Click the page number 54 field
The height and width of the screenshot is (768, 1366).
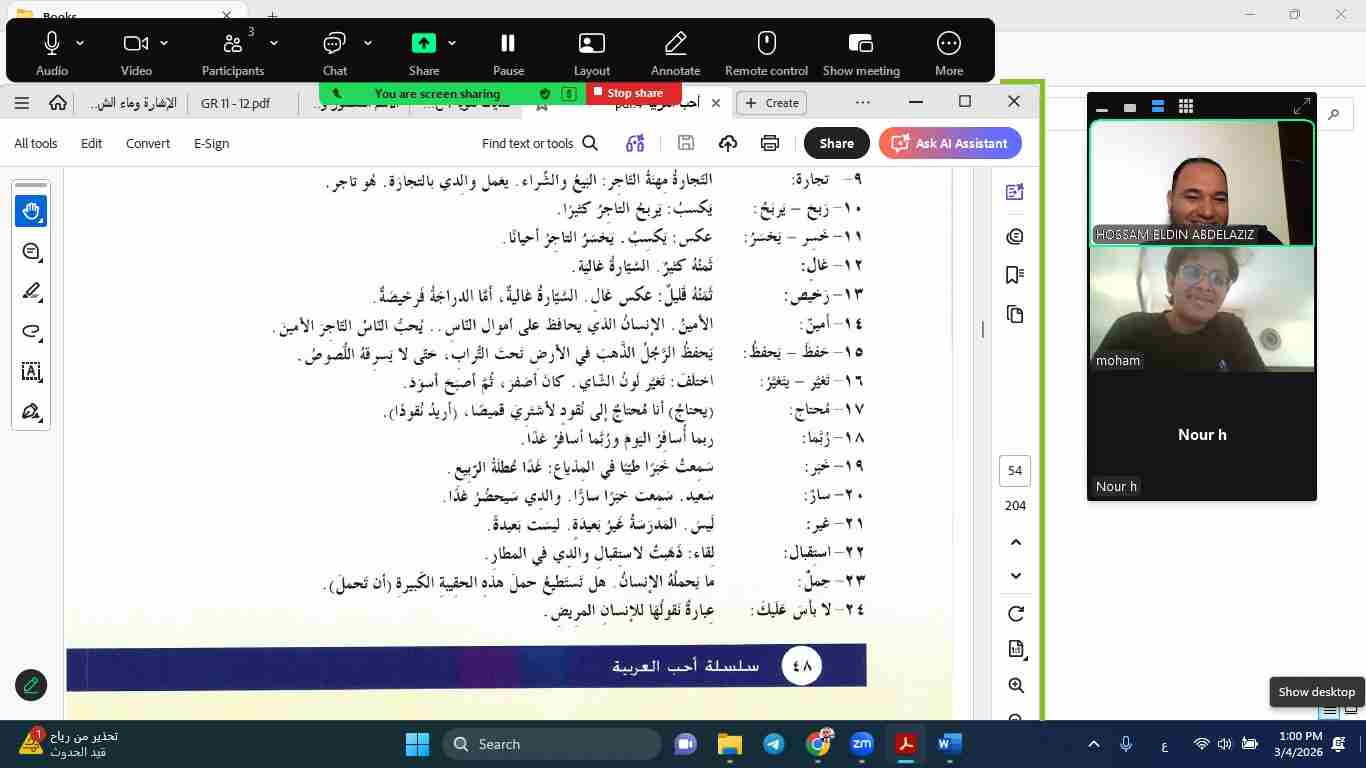1015,471
